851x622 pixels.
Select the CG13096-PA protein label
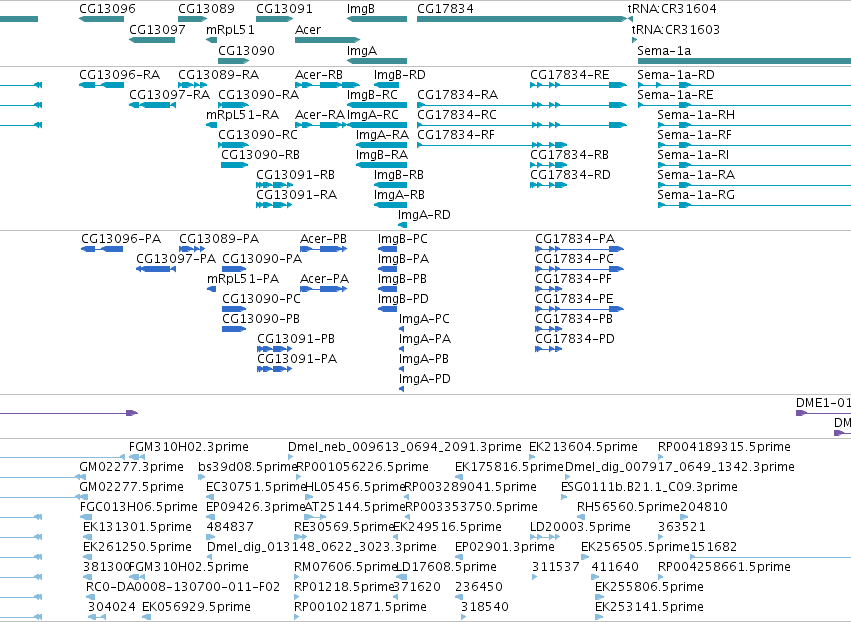coord(121,239)
